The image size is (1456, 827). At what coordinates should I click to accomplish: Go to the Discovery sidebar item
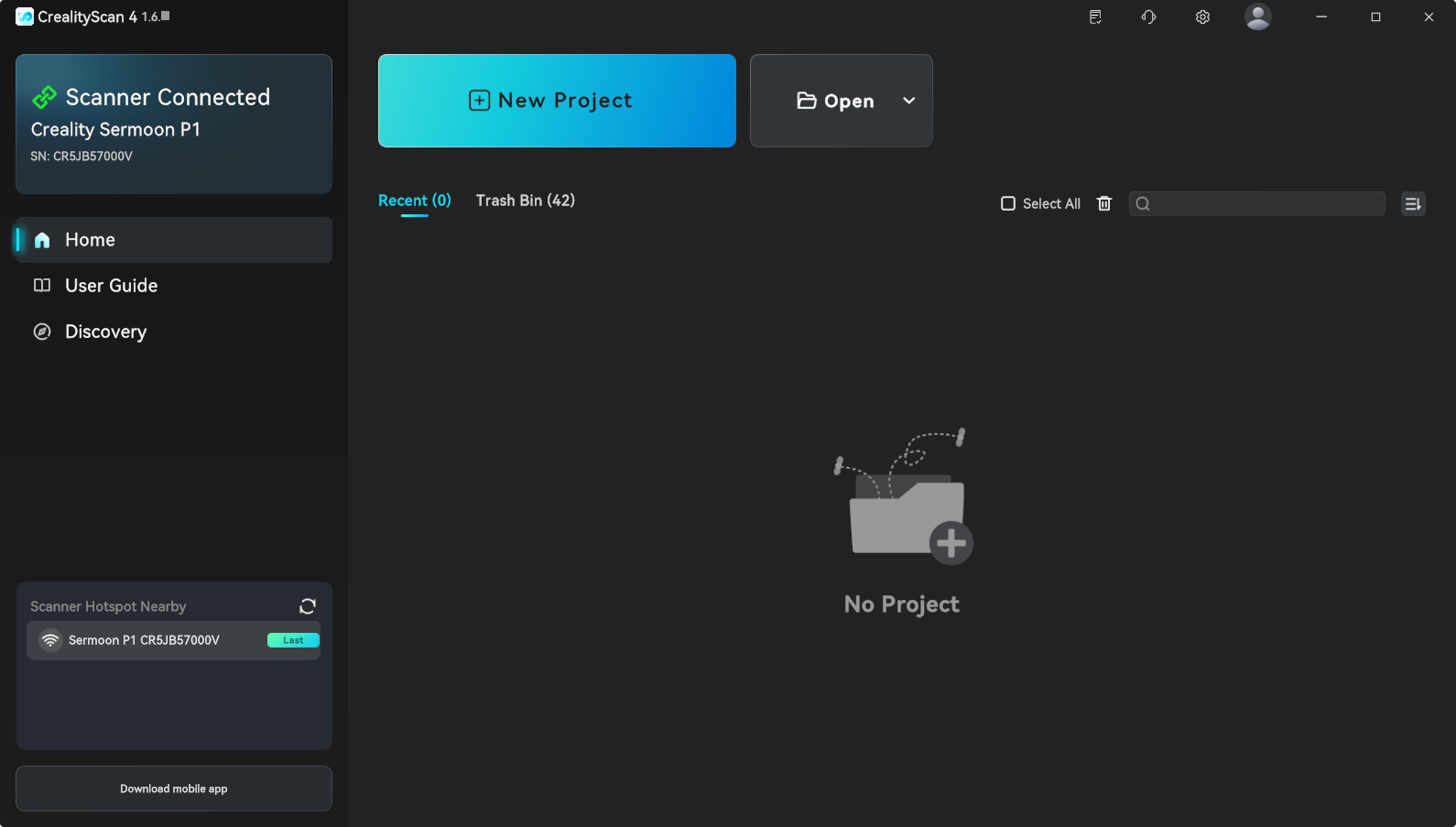pos(105,332)
